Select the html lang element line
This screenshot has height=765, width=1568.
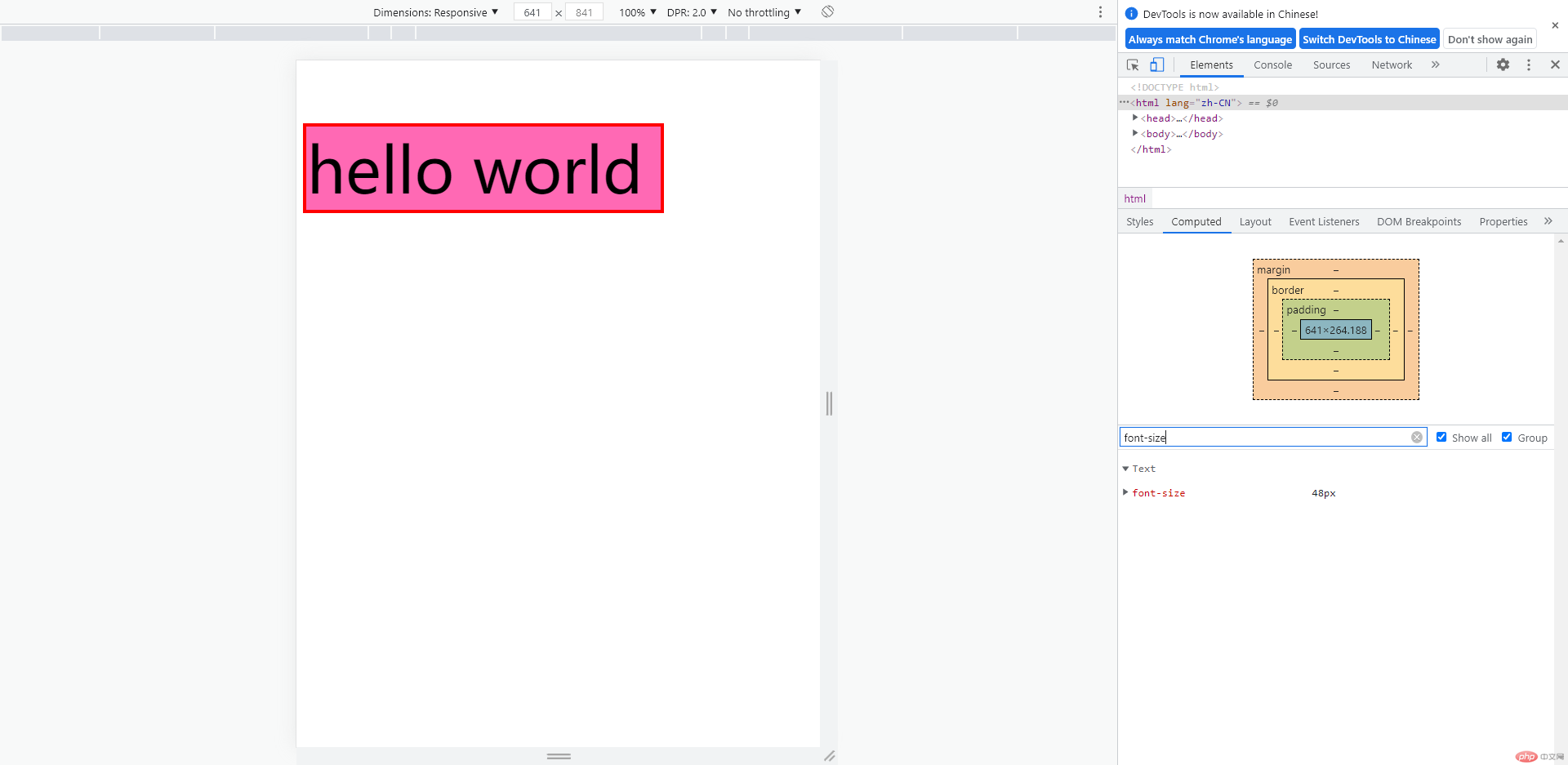tap(1343, 103)
